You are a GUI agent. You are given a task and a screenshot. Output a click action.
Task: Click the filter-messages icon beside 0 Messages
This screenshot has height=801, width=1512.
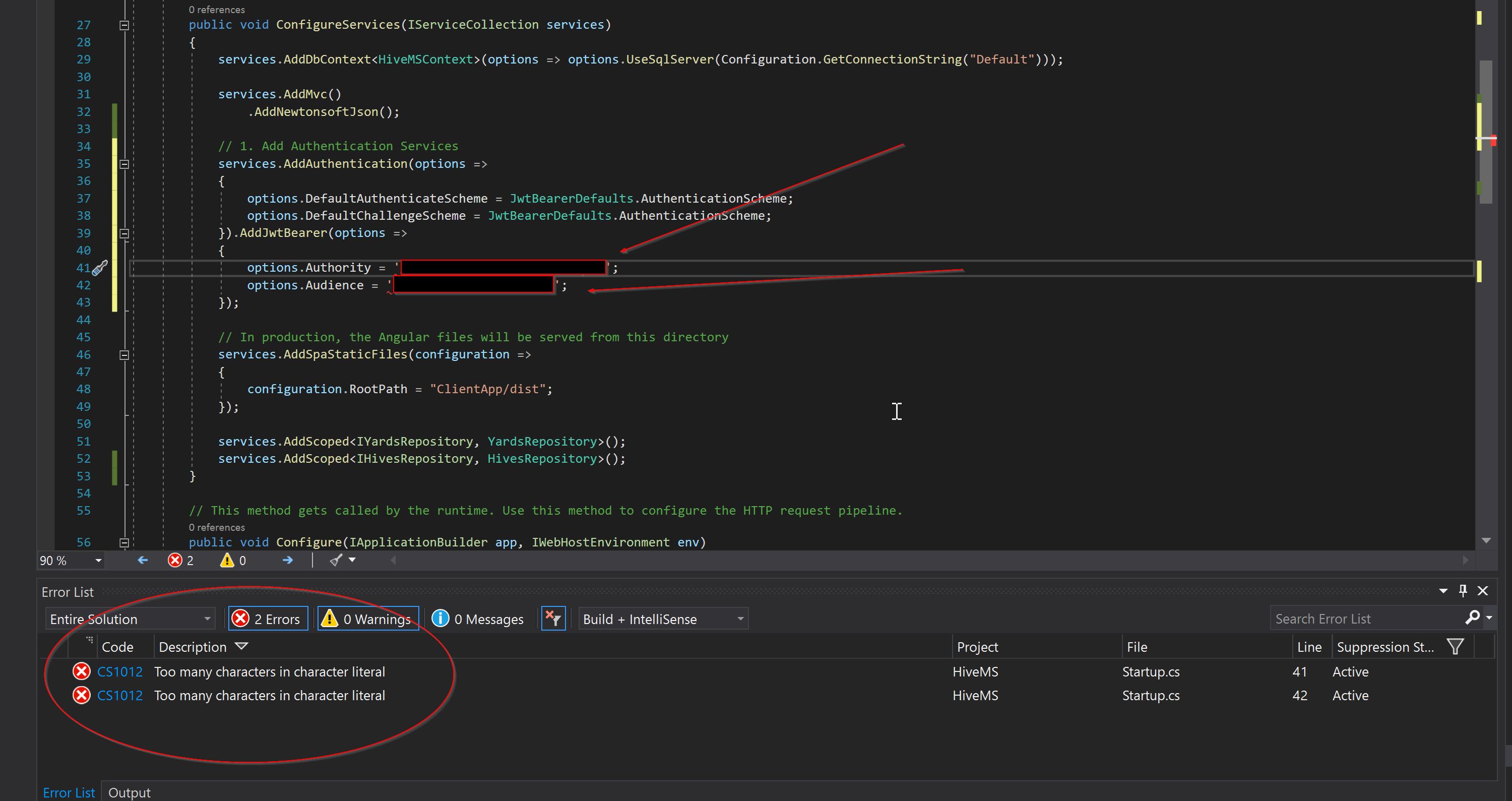[x=552, y=618]
